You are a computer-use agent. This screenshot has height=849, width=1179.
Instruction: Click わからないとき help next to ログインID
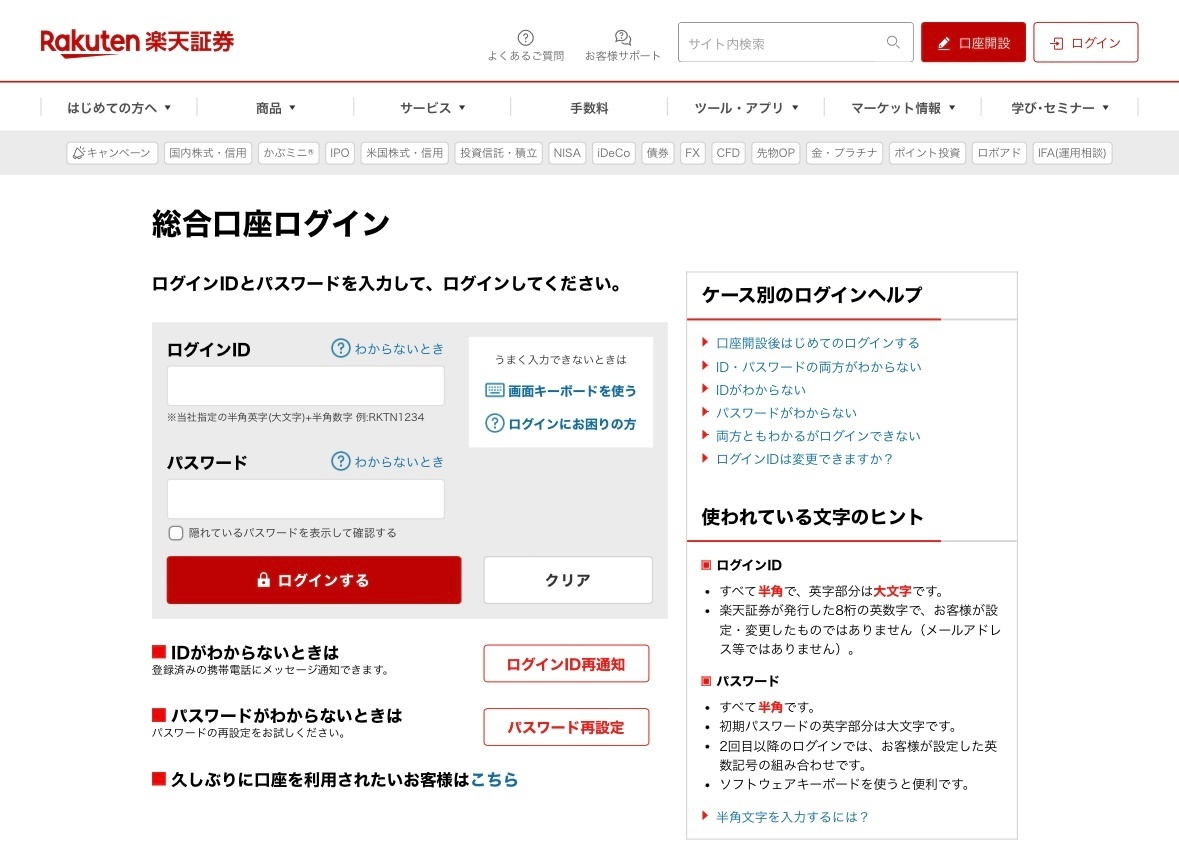pyautogui.click(x=387, y=348)
